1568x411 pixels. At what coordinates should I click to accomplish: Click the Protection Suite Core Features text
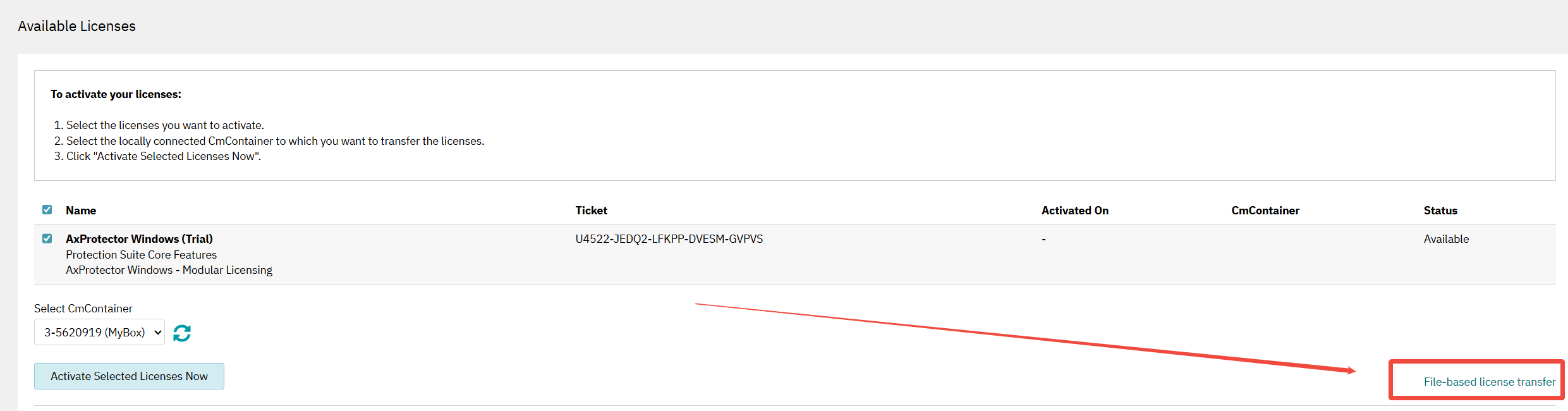141,255
